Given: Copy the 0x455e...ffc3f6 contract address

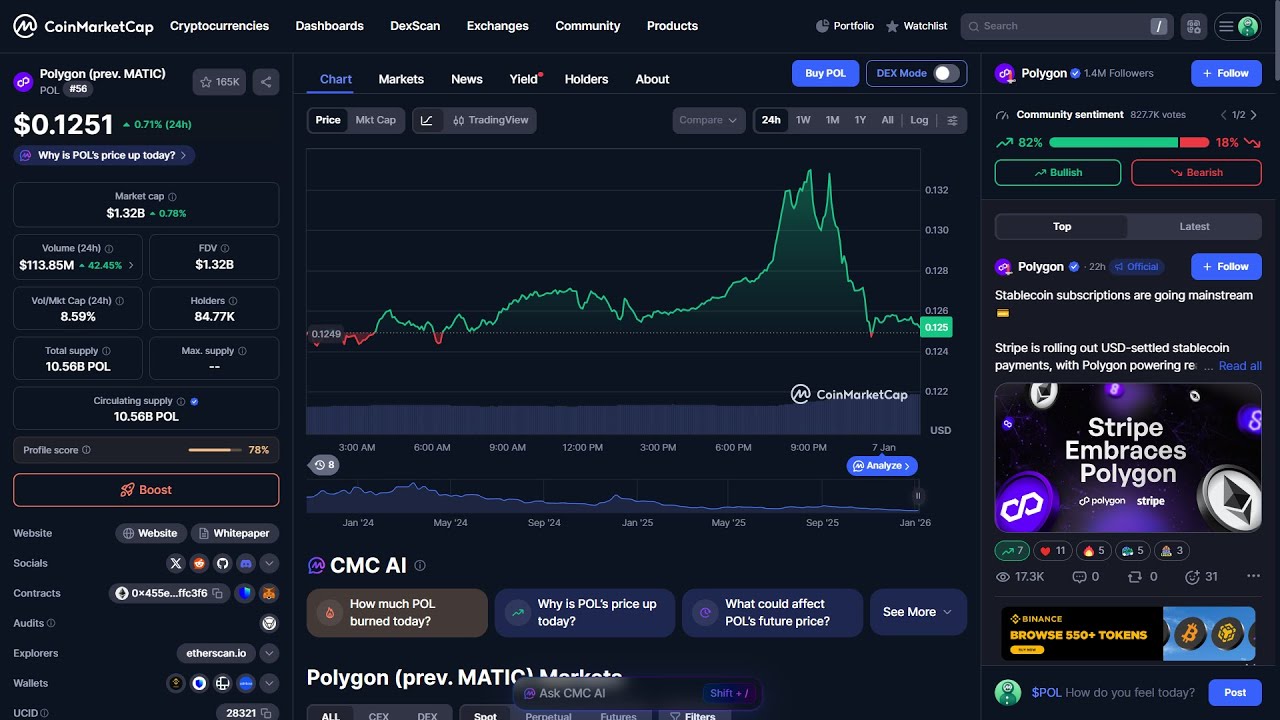Looking at the screenshot, I should (x=217, y=593).
